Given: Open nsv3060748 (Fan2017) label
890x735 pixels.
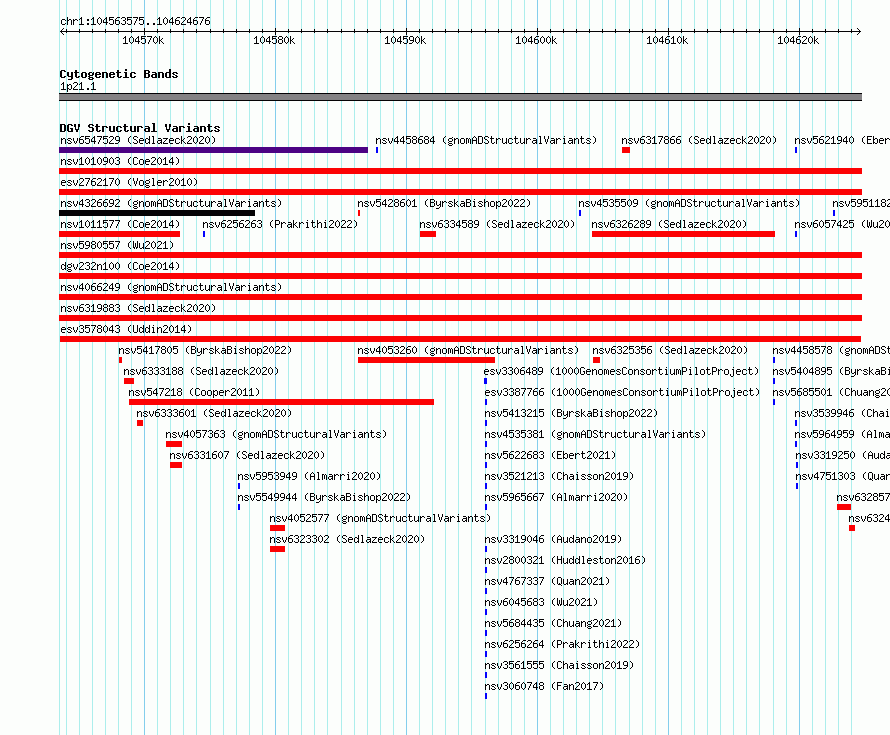Looking at the screenshot, I should 544,686.
